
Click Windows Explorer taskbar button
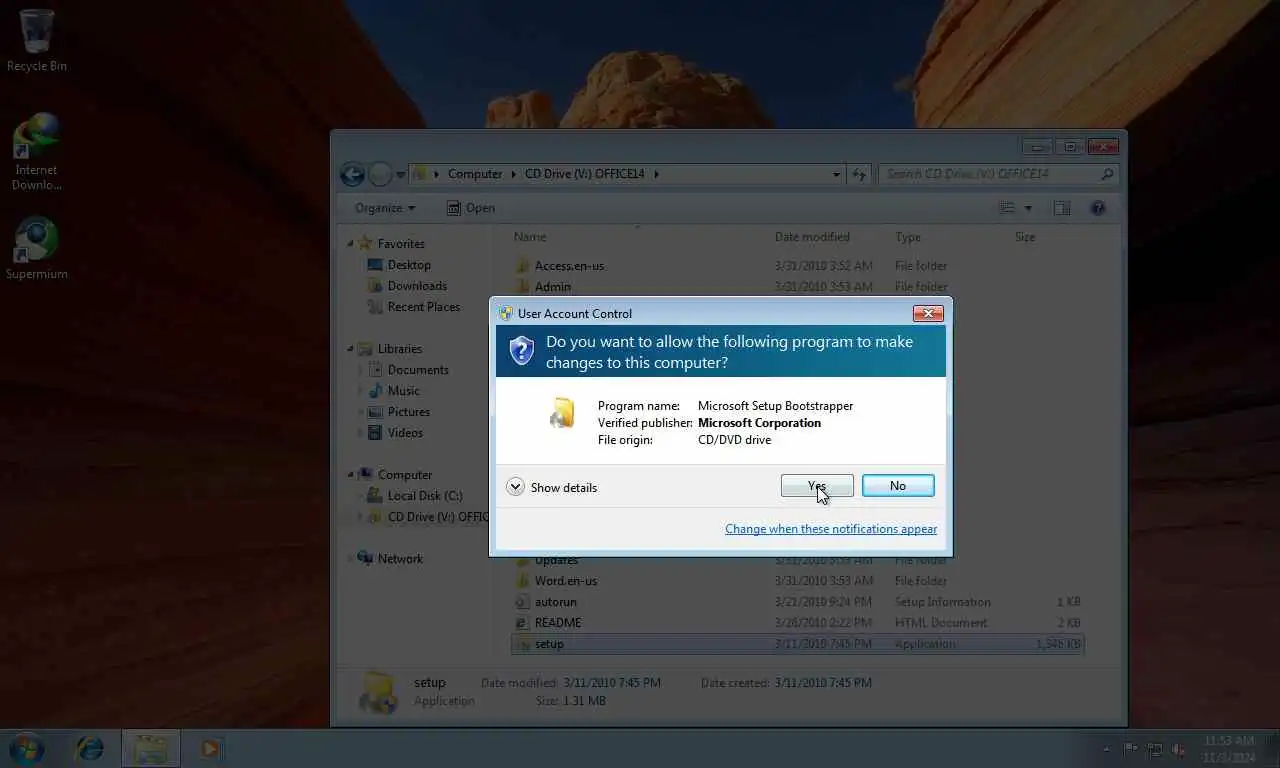point(151,748)
